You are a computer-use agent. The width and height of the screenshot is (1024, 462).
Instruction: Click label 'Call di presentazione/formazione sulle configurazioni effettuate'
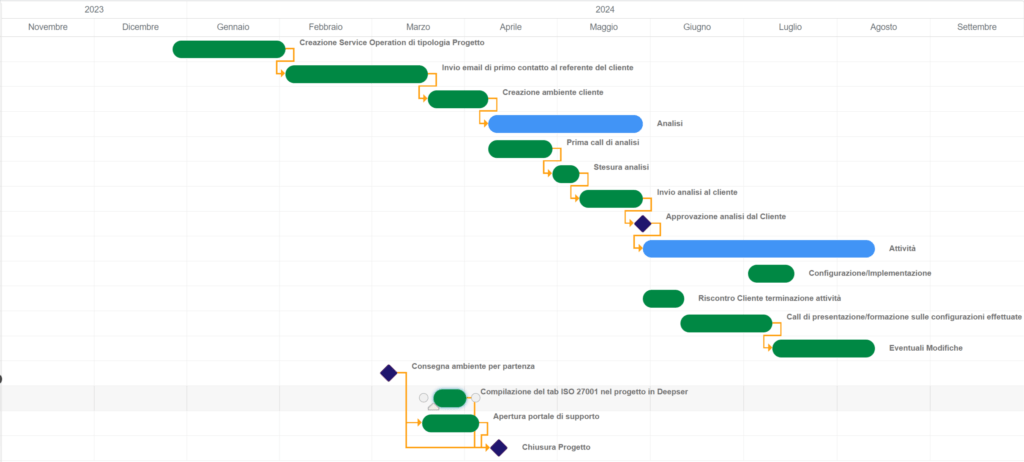pos(904,316)
